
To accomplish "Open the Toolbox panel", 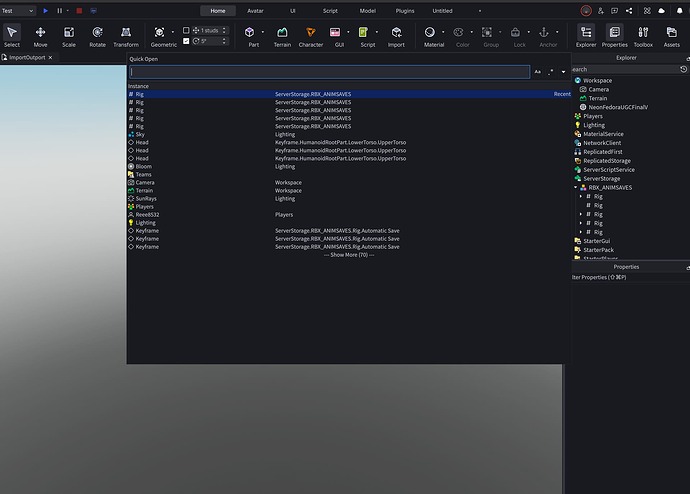I will point(643,36).
